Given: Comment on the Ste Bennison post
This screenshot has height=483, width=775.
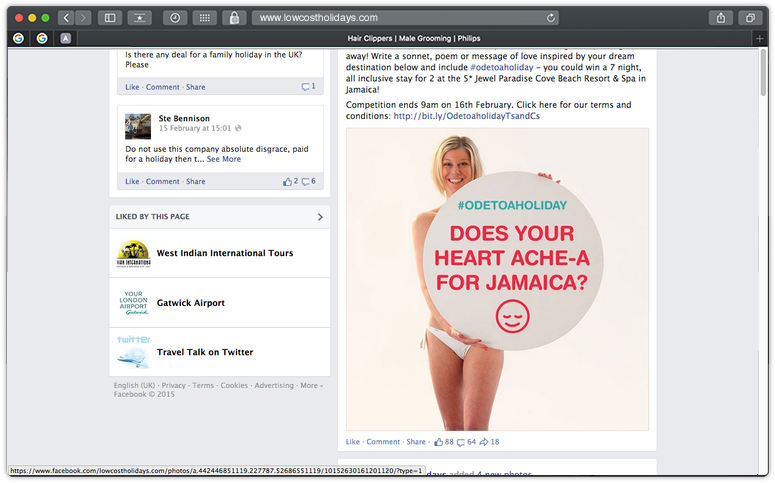Looking at the screenshot, I should 163,181.
